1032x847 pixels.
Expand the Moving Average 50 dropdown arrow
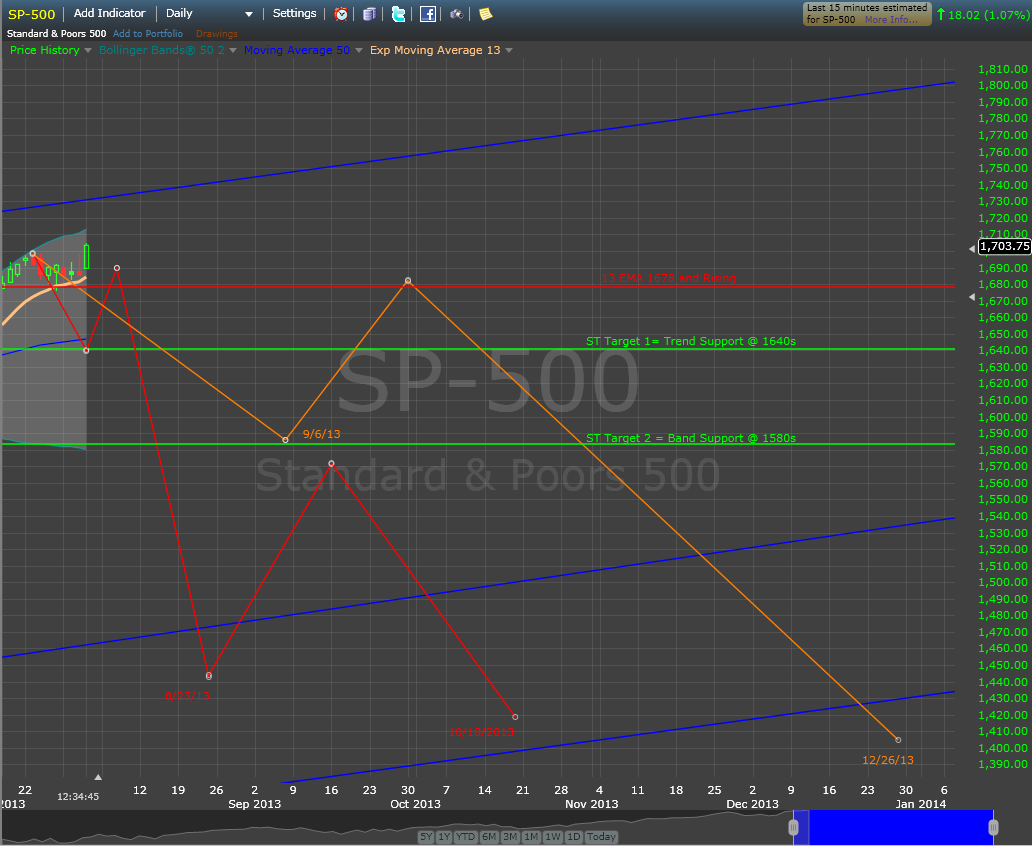click(359, 51)
